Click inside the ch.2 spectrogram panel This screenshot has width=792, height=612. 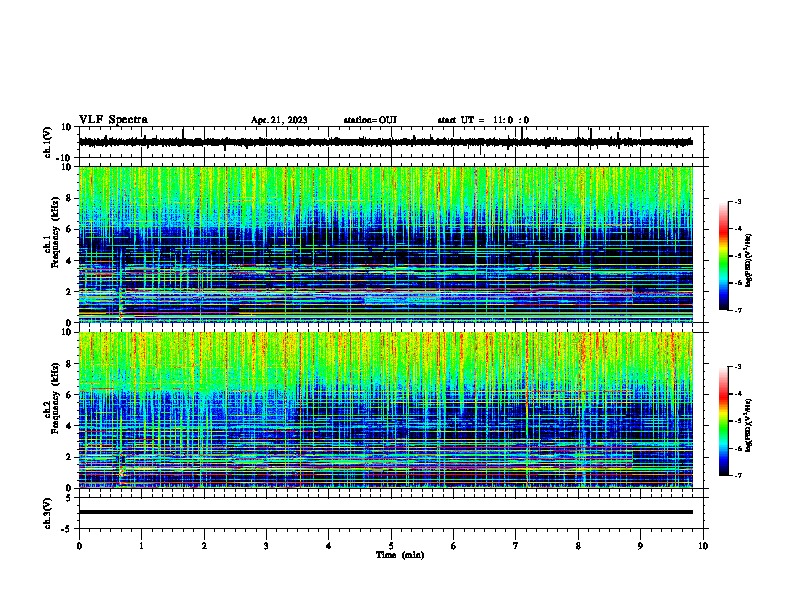click(385, 410)
